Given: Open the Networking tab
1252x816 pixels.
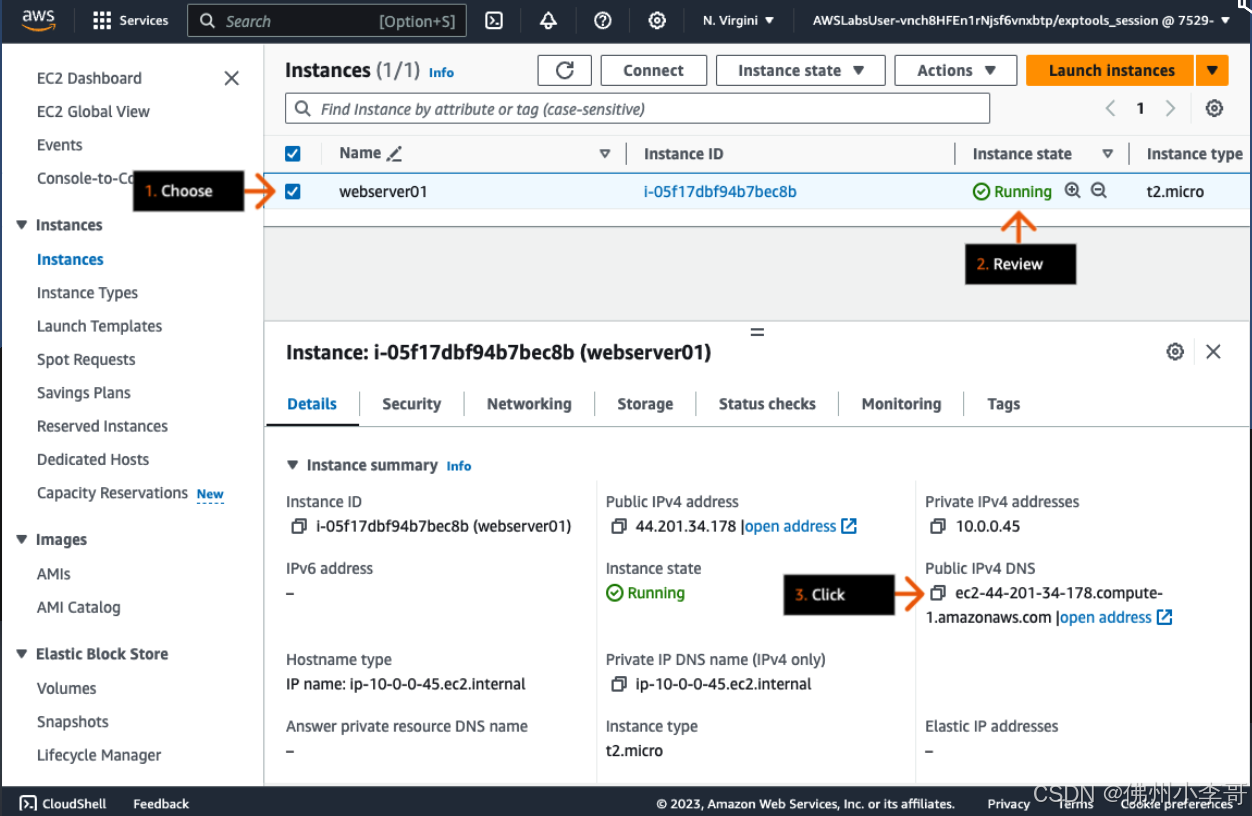Looking at the screenshot, I should [529, 404].
